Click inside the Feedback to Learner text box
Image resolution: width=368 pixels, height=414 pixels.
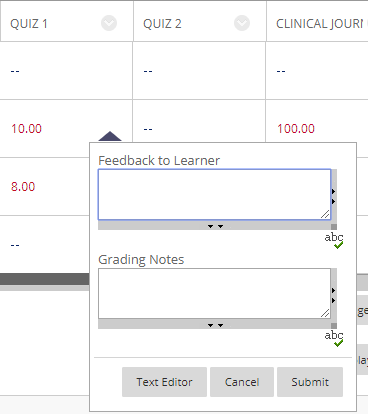(214, 194)
